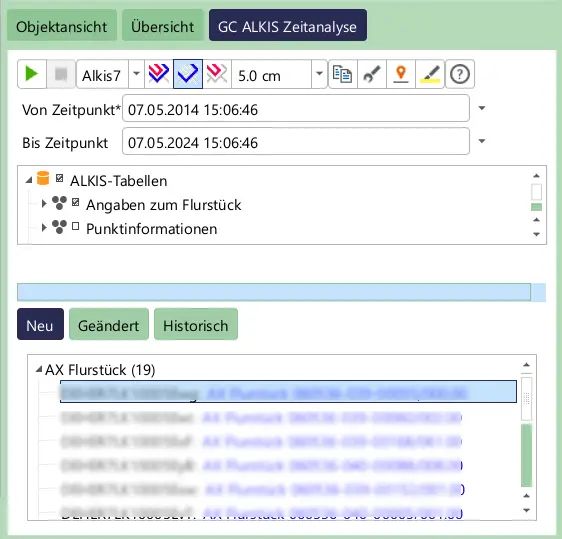Click the grey stop button

click(x=61, y=74)
